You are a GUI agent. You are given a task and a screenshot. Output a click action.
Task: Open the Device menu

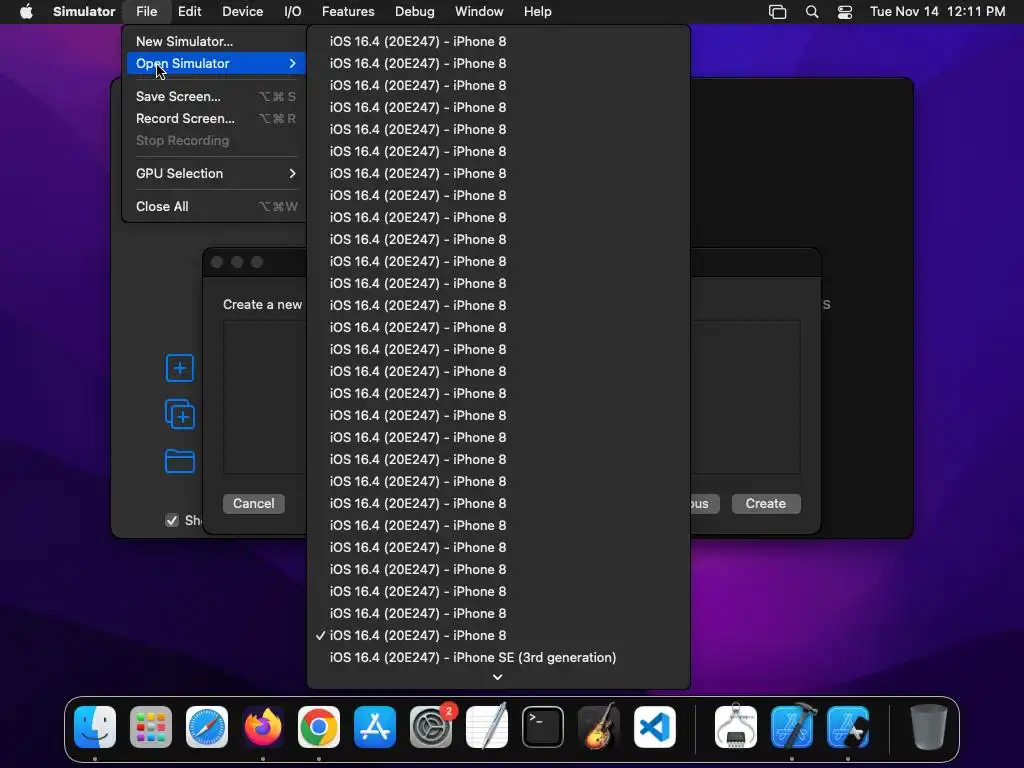(242, 12)
